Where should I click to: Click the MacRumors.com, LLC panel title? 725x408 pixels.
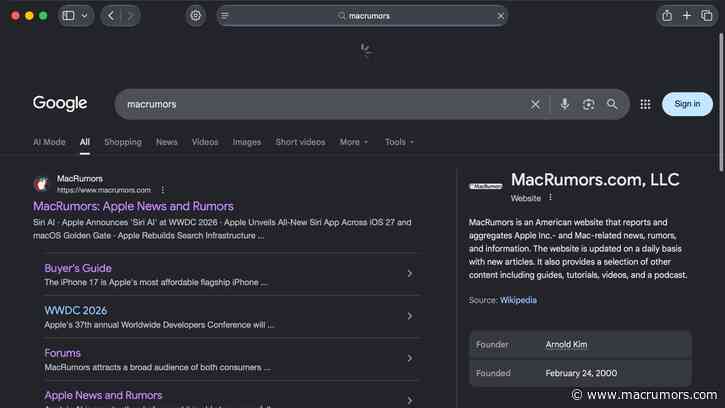click(x=595, y=179)
